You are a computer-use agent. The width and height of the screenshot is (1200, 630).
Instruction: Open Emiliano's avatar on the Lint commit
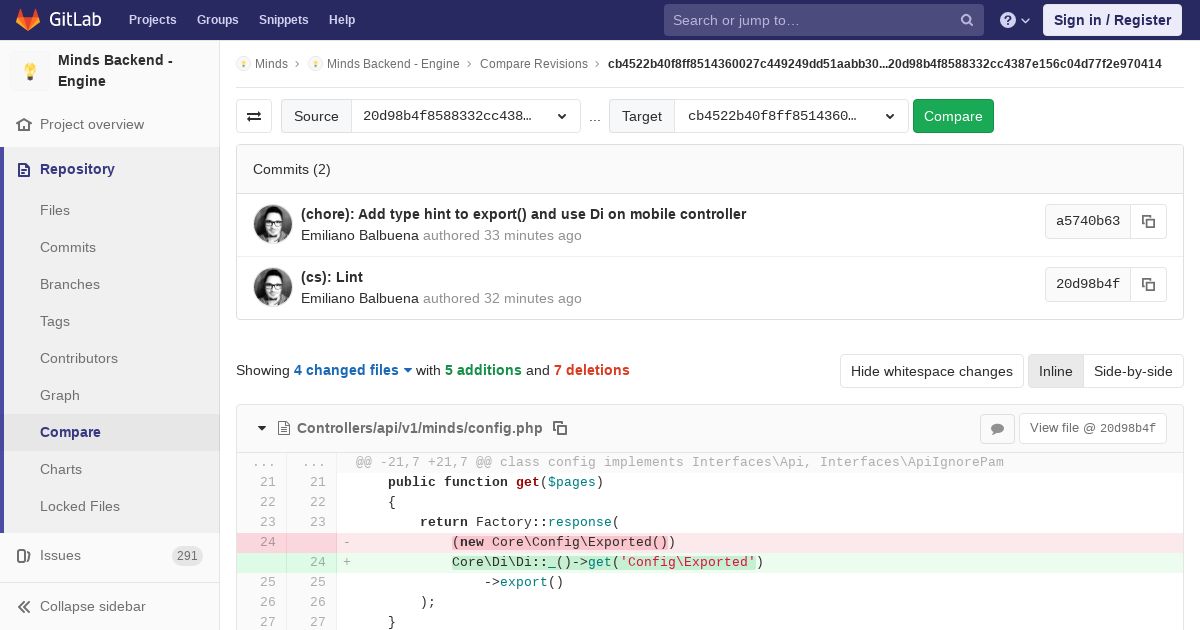coord(273,287)
